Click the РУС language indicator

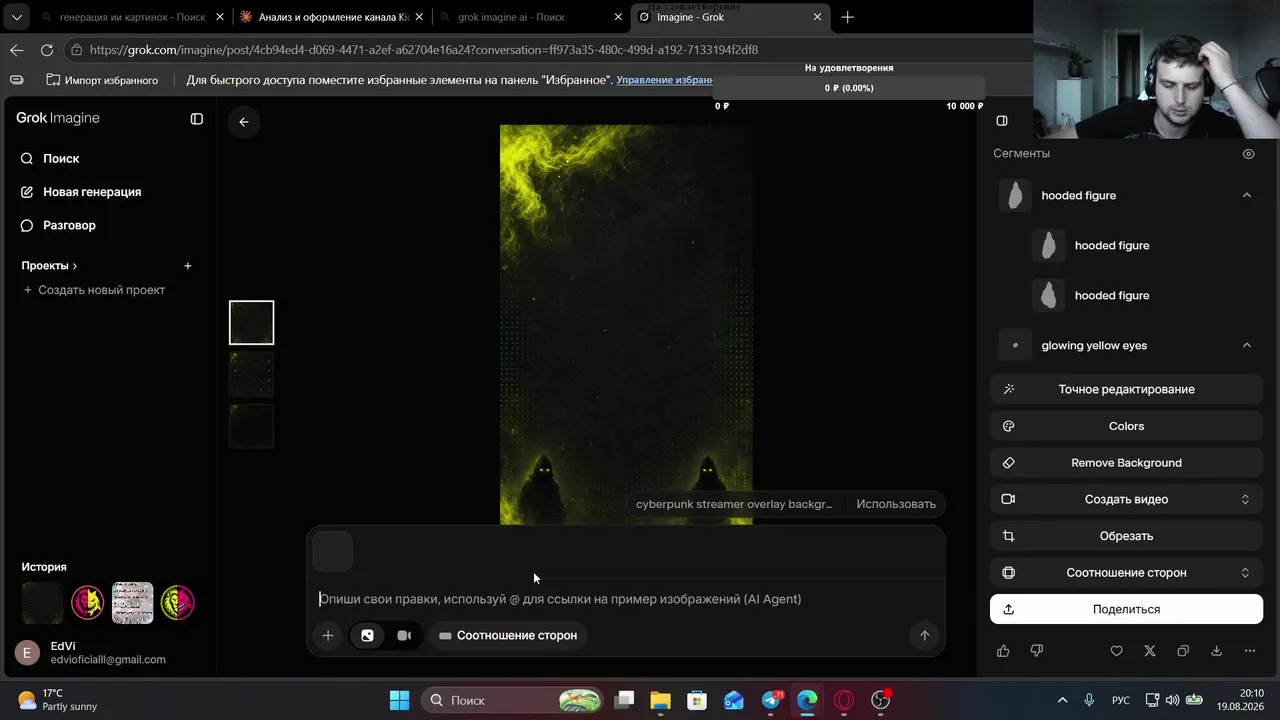click(x=1122, y=700)
